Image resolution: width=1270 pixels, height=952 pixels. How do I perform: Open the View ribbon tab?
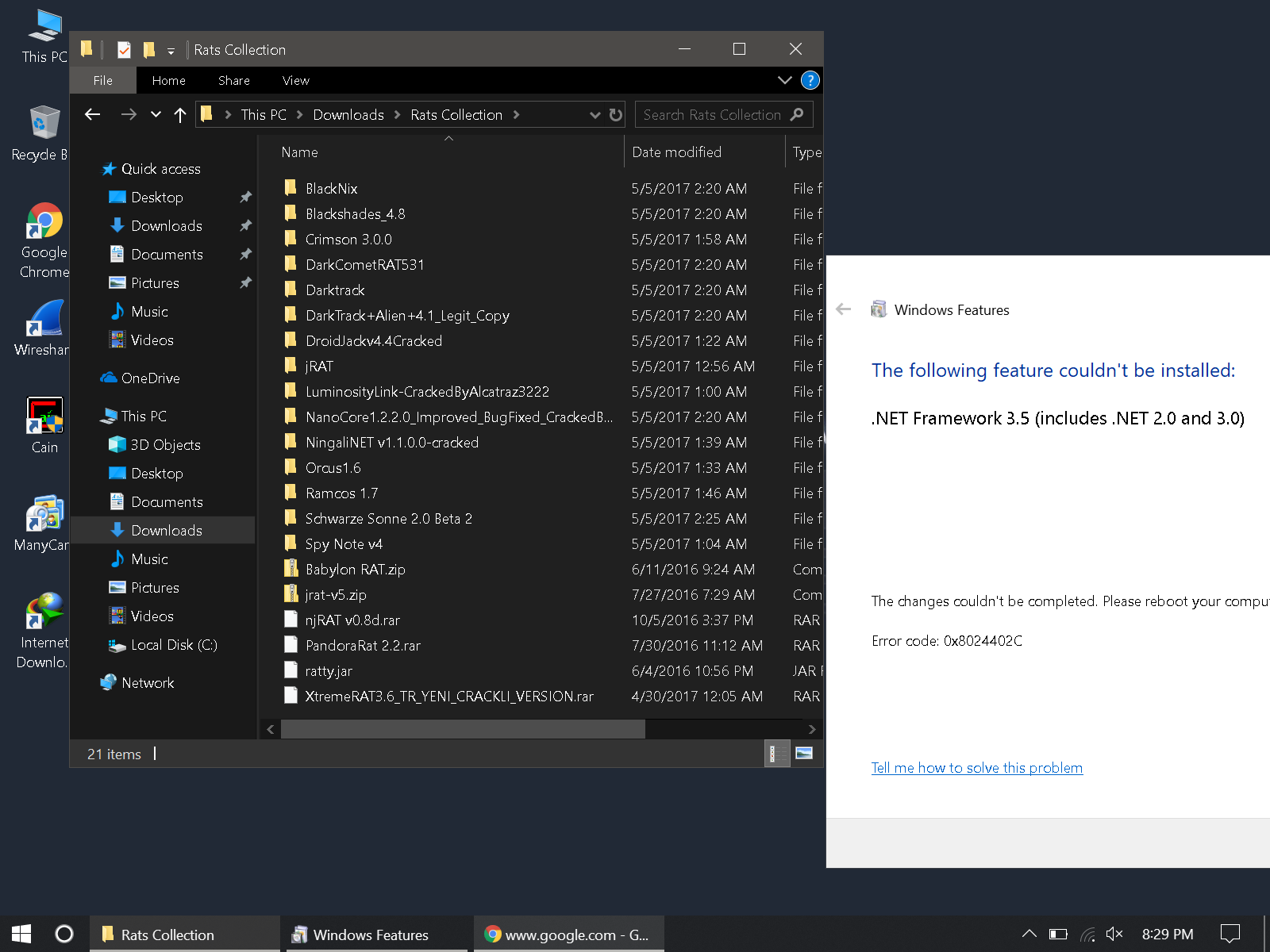click(x=296, y=80)
